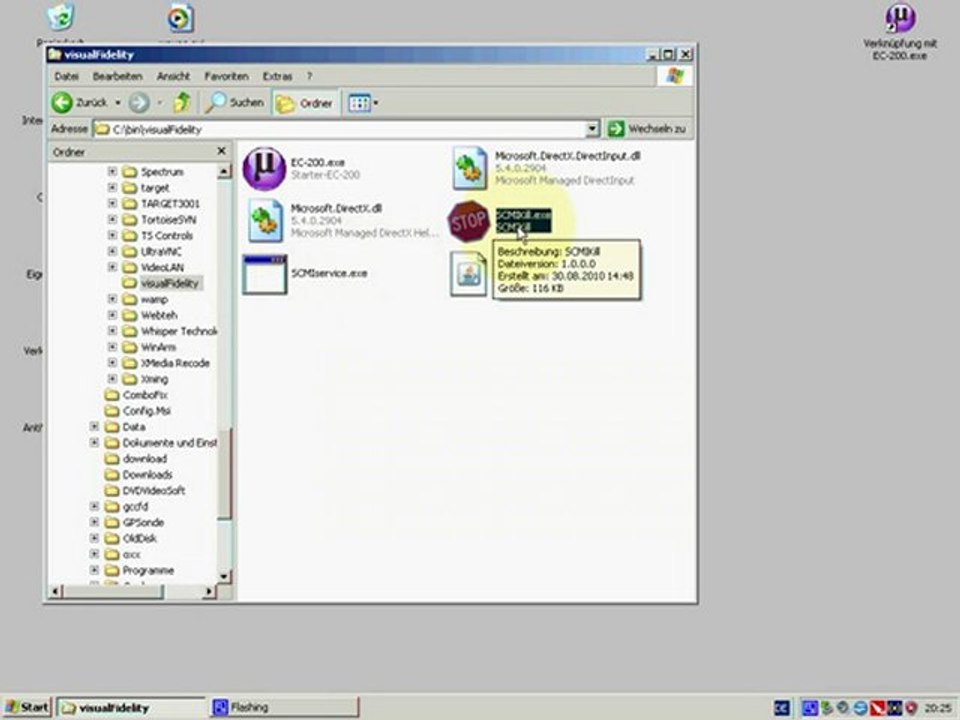Select the Microsoft.DirectX.DirectInput.dll icon
Screen dimensions: 960x720
pos(470,168)
